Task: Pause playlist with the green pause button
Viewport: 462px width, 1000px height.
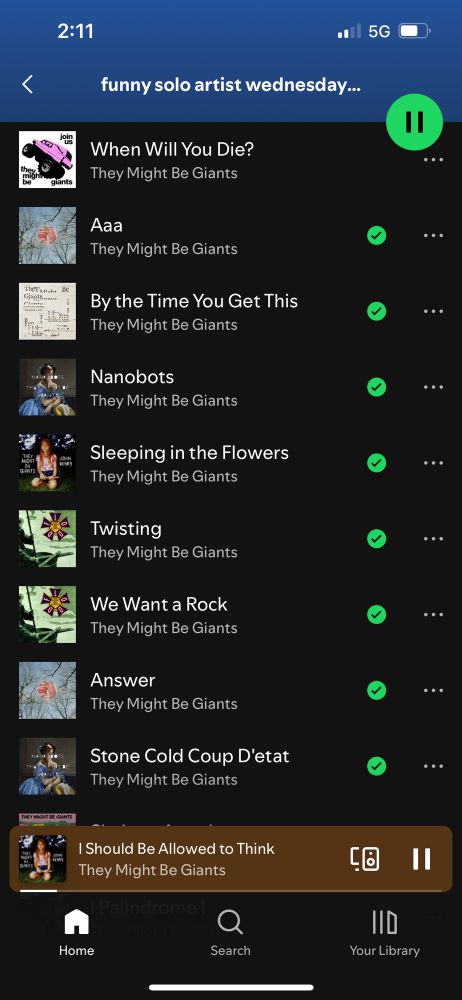Action: (x=414, y=122)
